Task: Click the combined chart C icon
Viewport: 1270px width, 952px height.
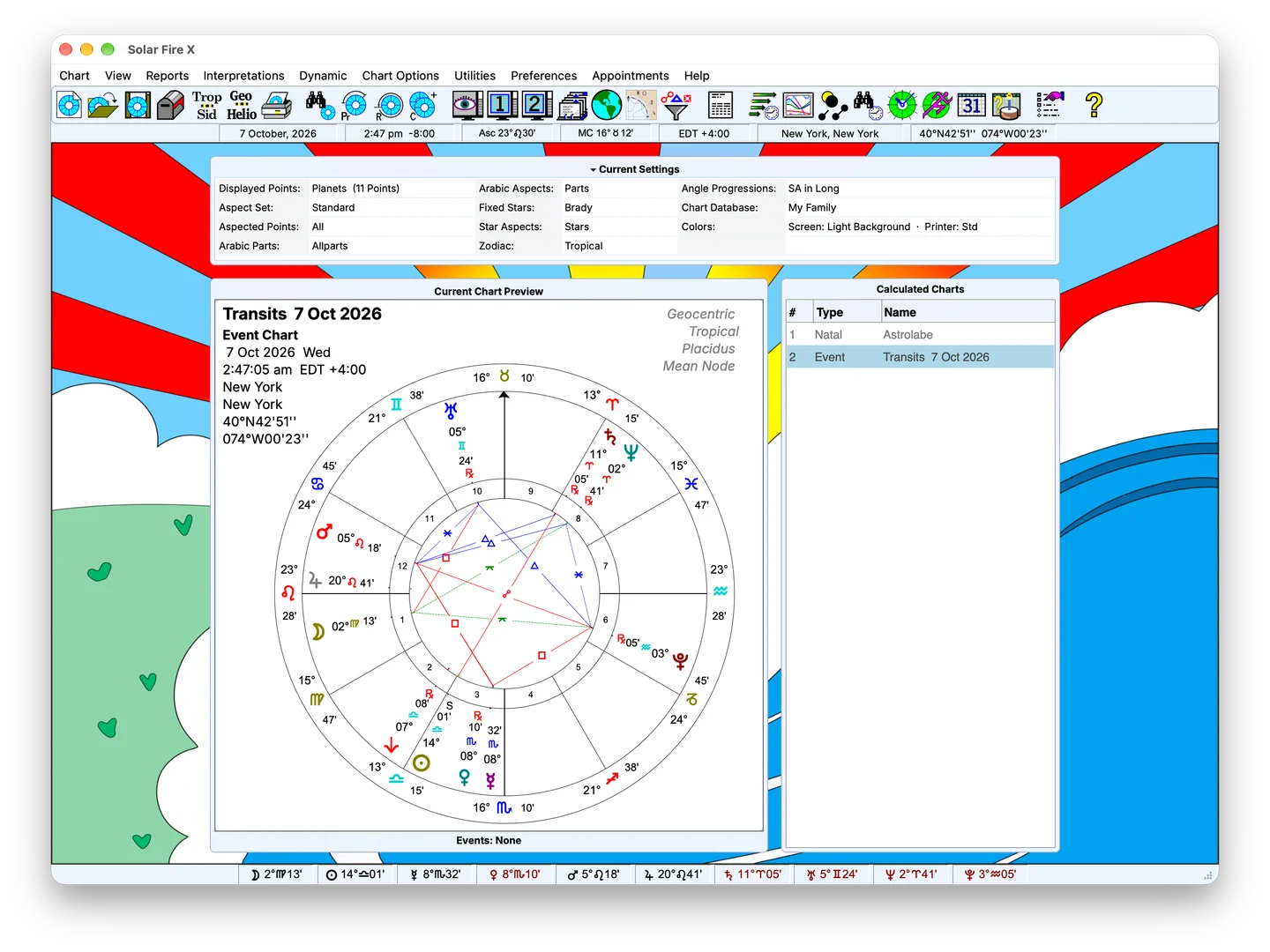Action: (423, 106)
